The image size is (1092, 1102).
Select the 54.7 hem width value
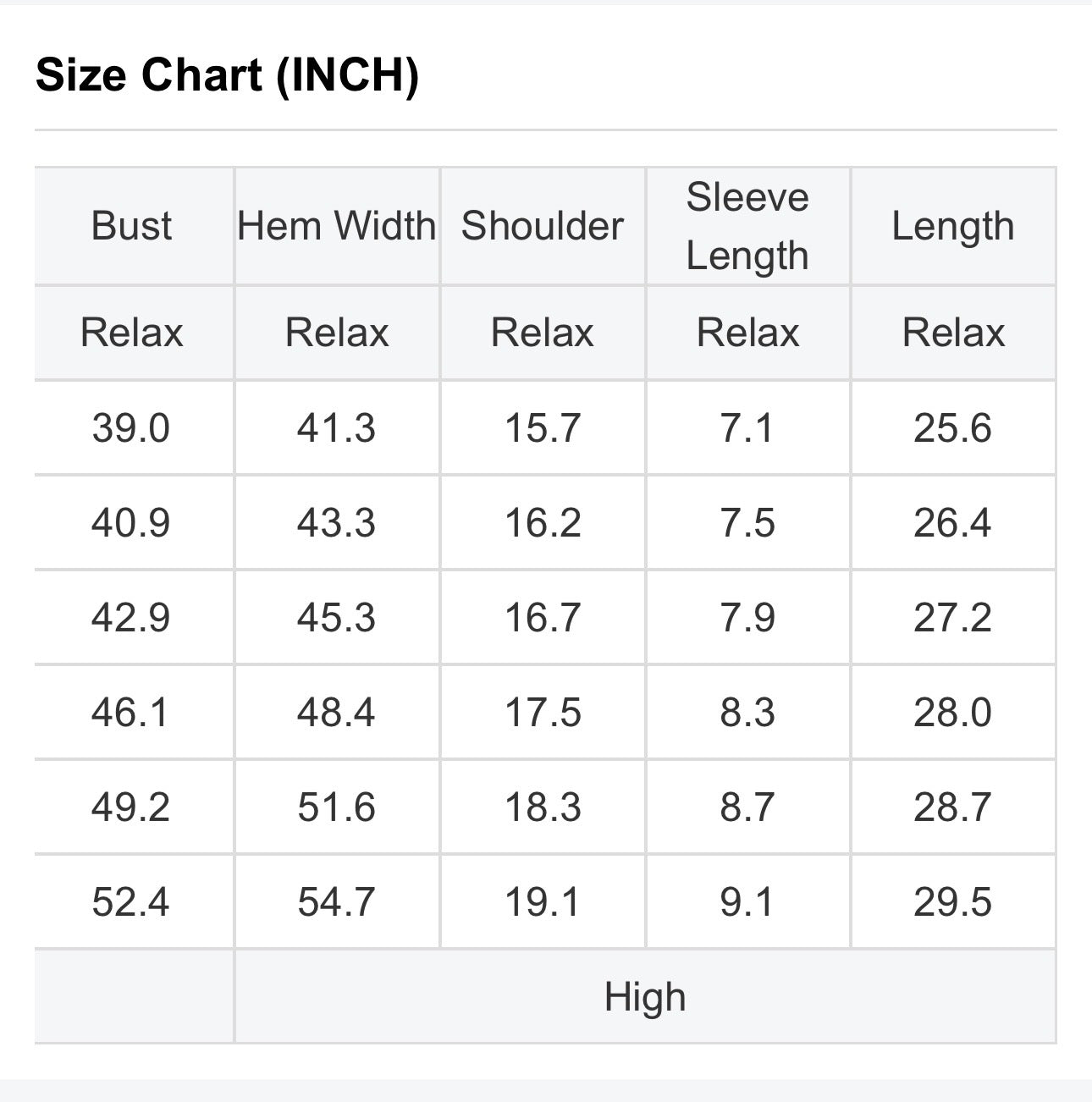337,902
